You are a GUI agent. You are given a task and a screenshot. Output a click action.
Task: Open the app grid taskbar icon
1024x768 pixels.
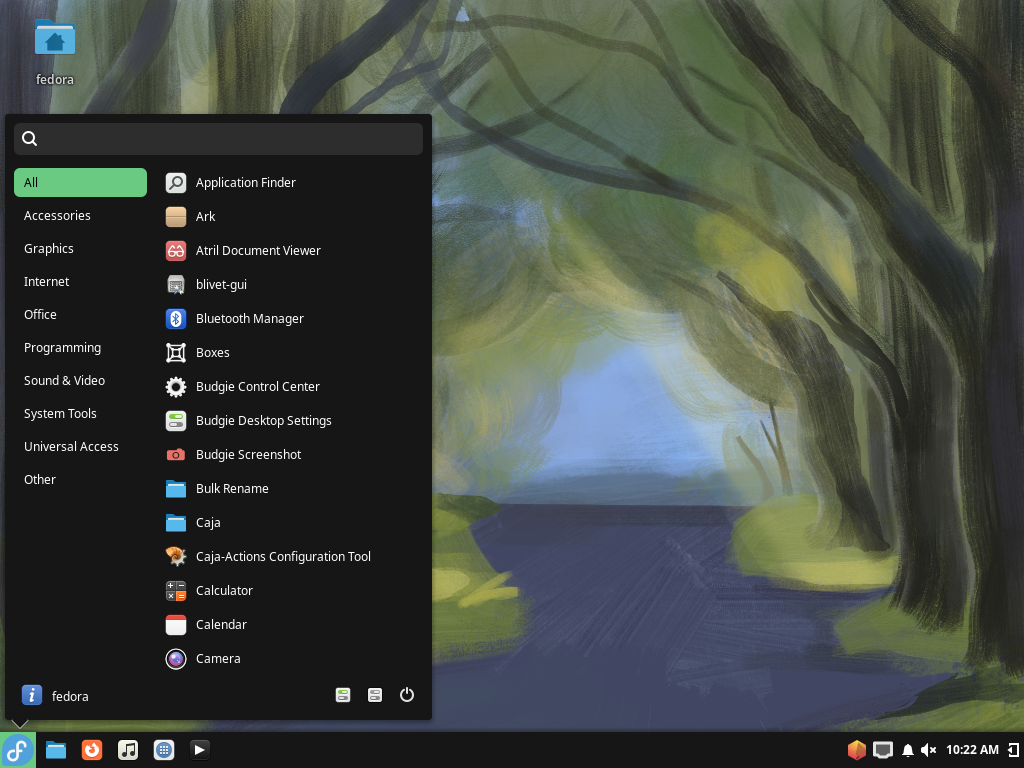point(164,750)
